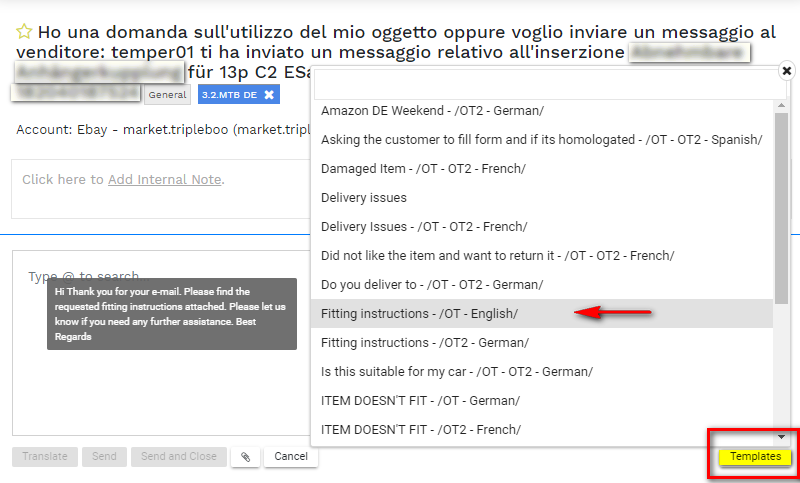Click the General tag label

tap(168, 95)
